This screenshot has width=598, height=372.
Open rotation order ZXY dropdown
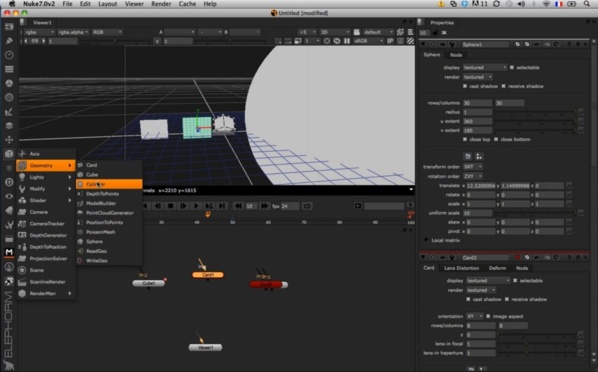coord(473,176)
